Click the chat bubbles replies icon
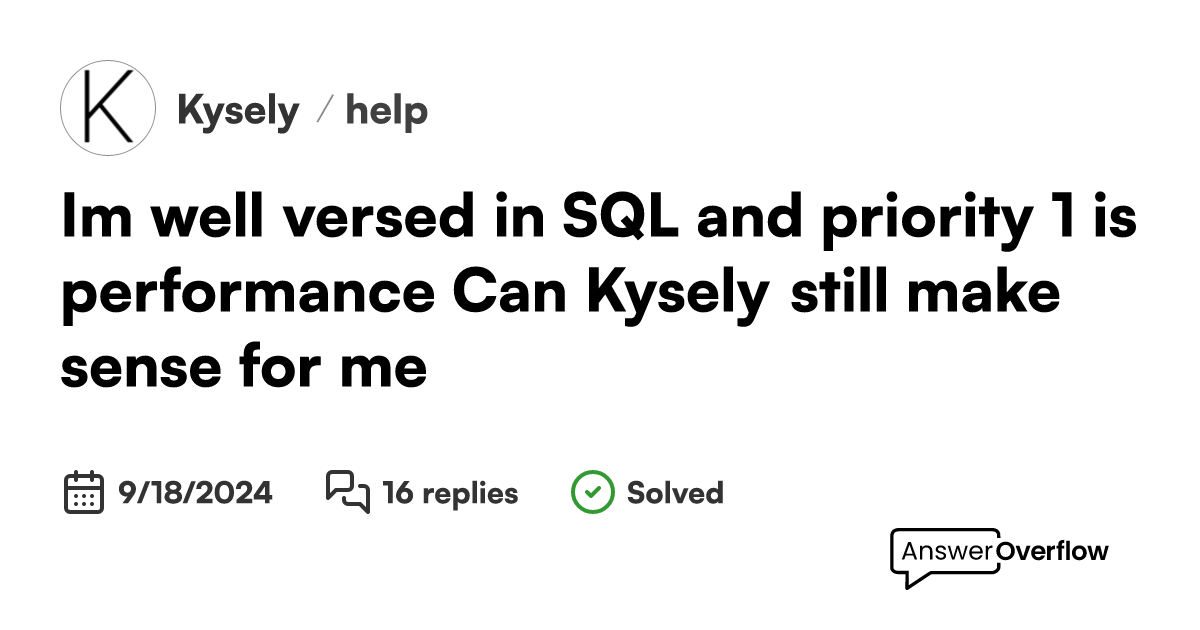1200x630 pixels. click(347, 492)
